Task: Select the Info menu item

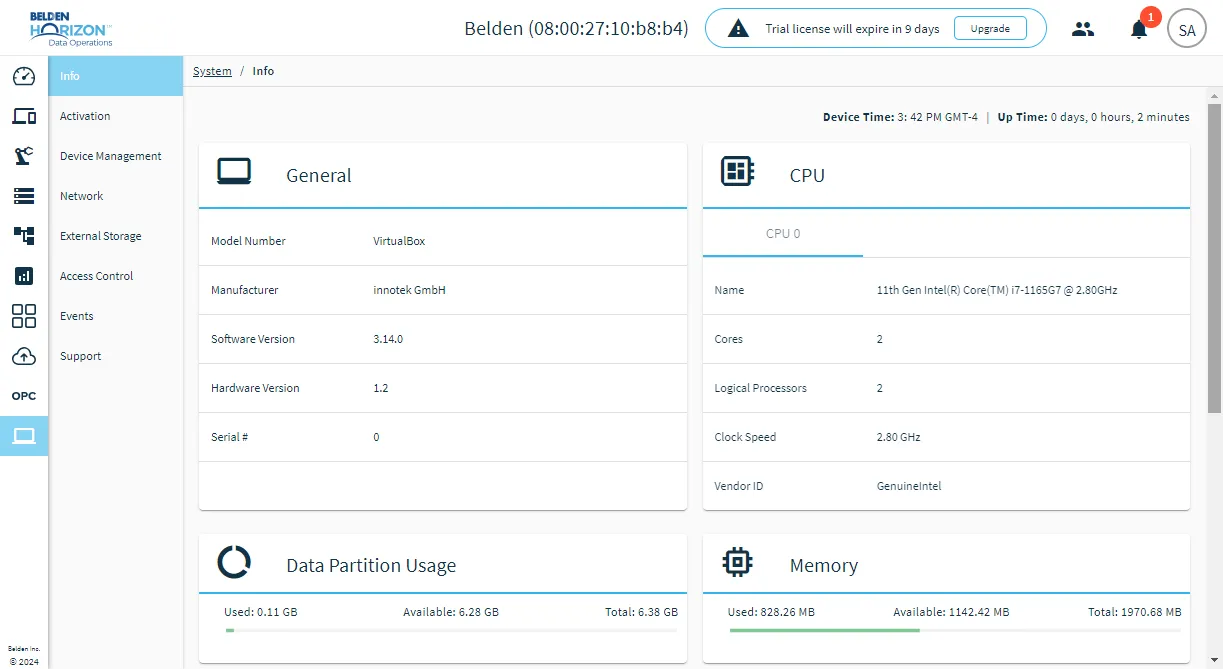Action: (116, 76)
